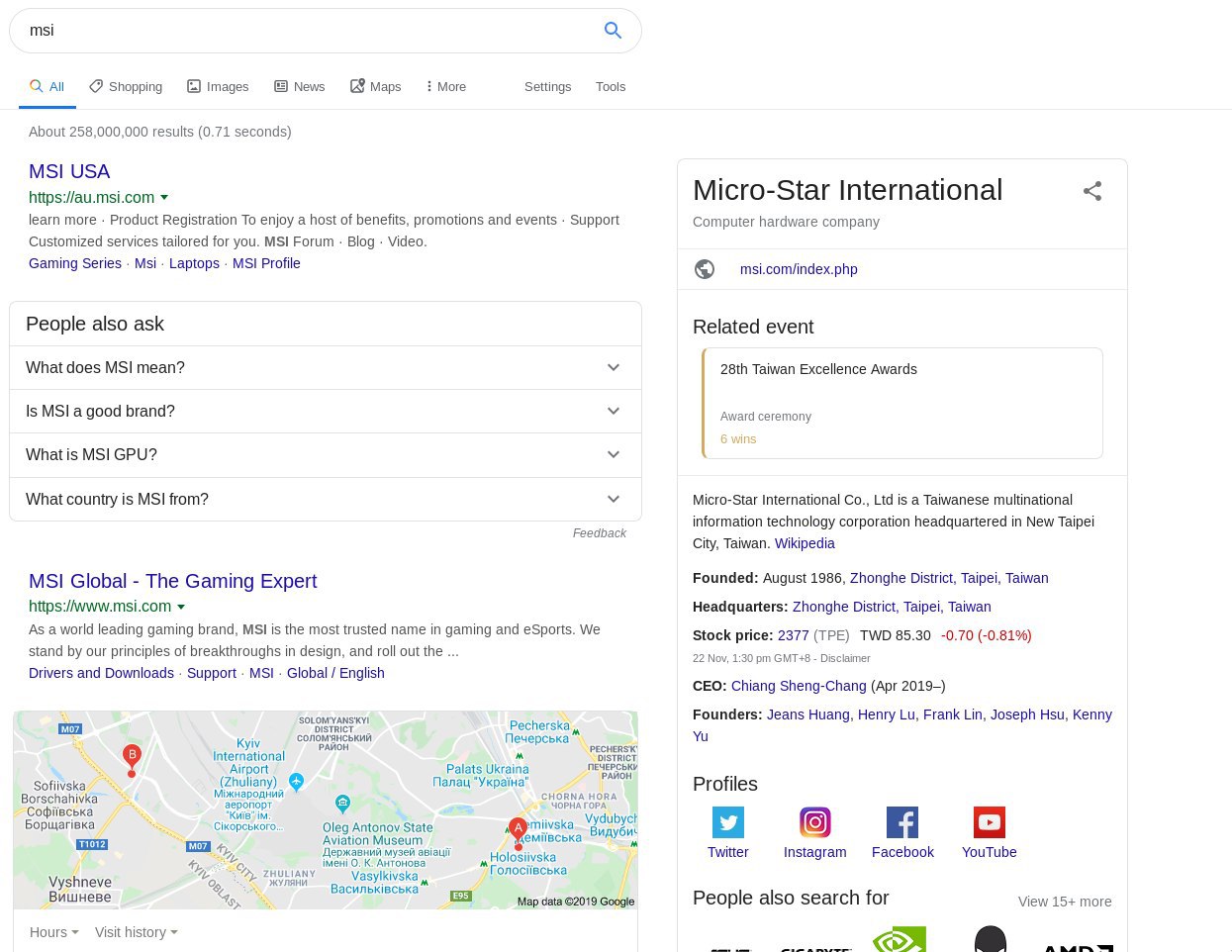Open the Global / English sitelink
This screenshot has width=1232, height=952.
(x=335, y=673)
